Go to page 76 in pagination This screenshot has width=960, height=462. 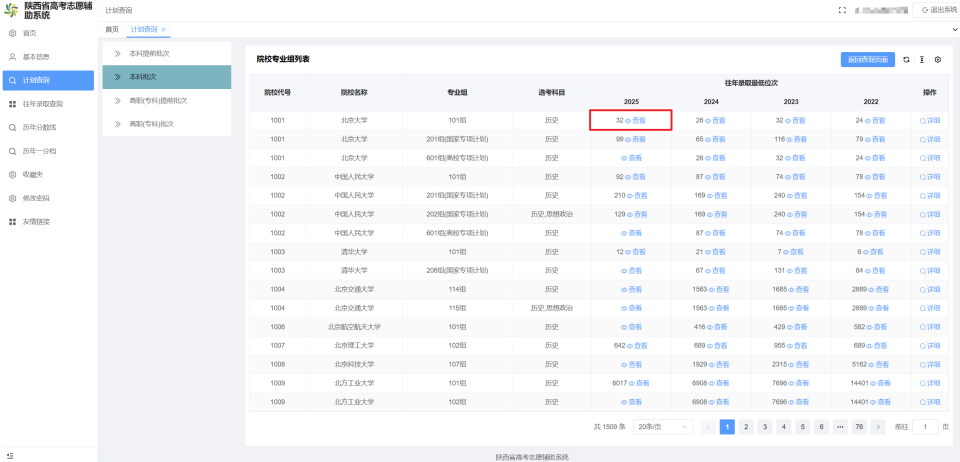pos(859,427)
